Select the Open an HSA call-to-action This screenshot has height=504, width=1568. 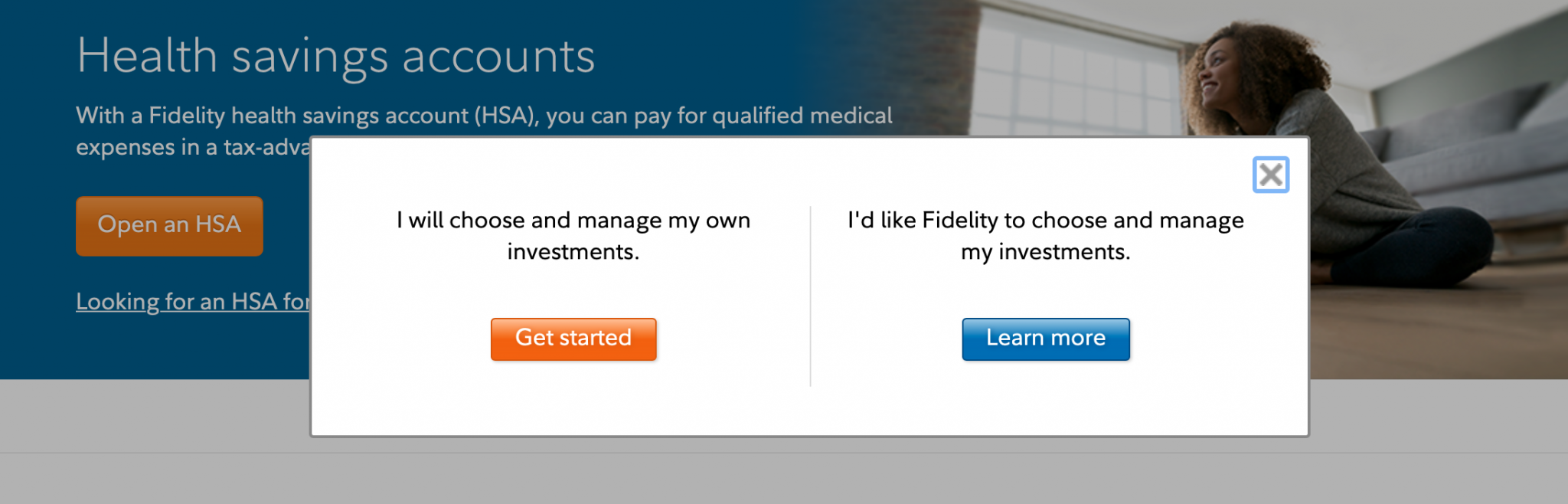point(168,225)
